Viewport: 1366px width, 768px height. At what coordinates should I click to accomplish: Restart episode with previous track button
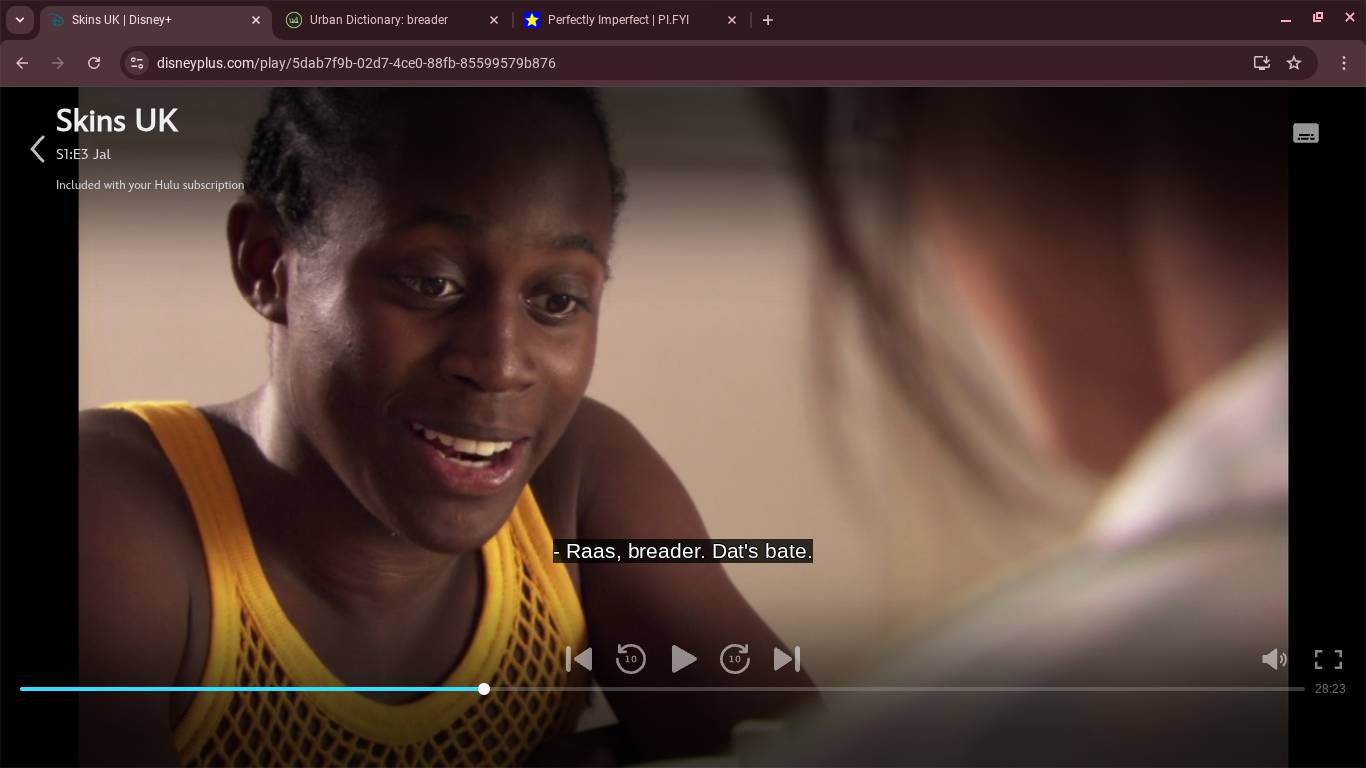point(579,659)
